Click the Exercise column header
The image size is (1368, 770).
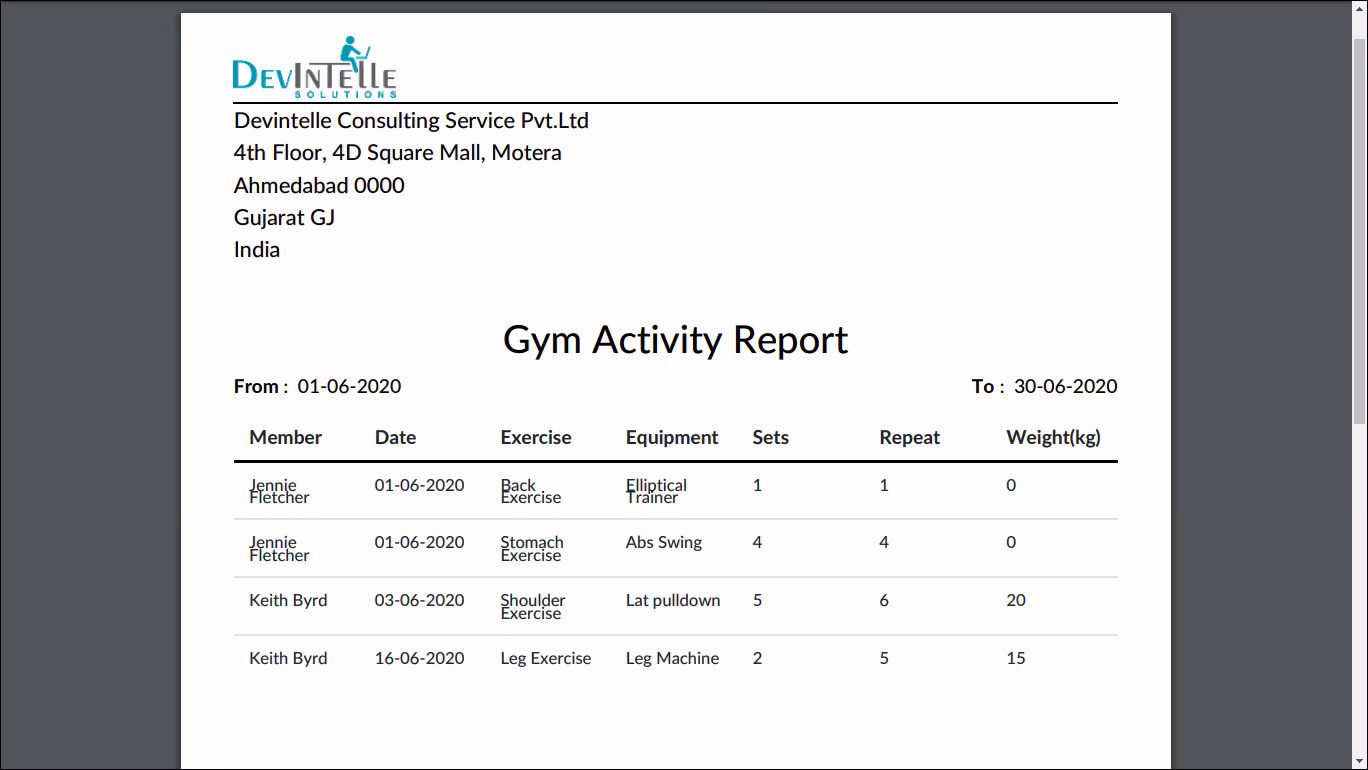pos(536,437)
